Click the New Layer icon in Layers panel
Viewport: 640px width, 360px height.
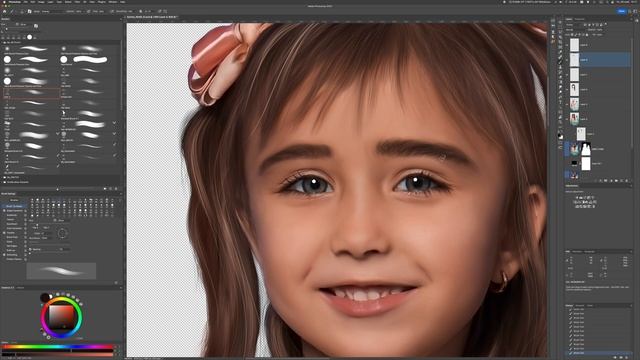tap(621, 180)
